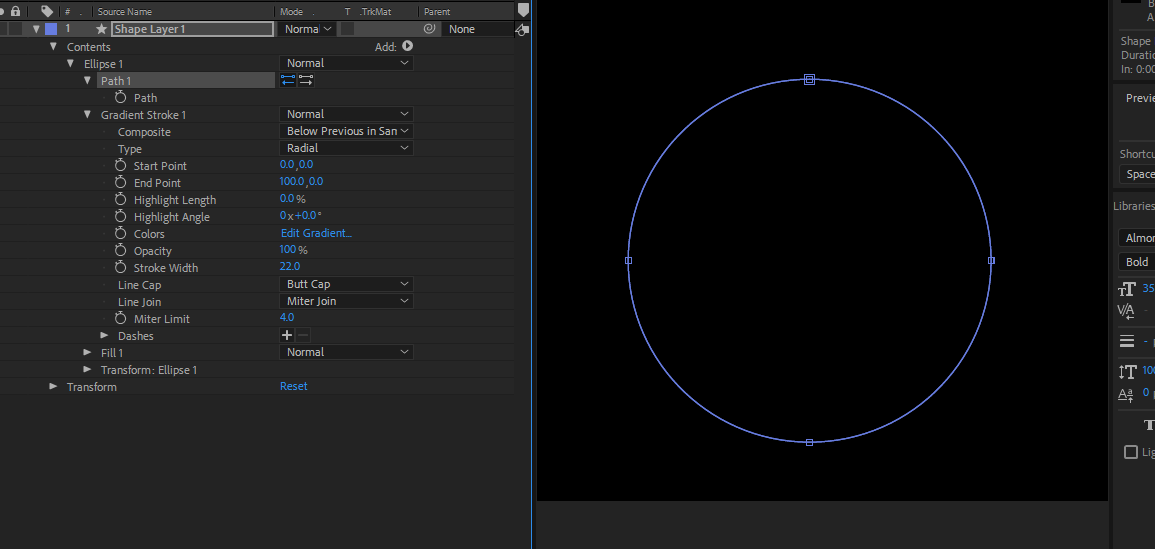This screenshot has width=1155, height=549.
Task: Toggle Preserve Transparency box for Shape Layer 1
Action: click(x=348, y=29)
